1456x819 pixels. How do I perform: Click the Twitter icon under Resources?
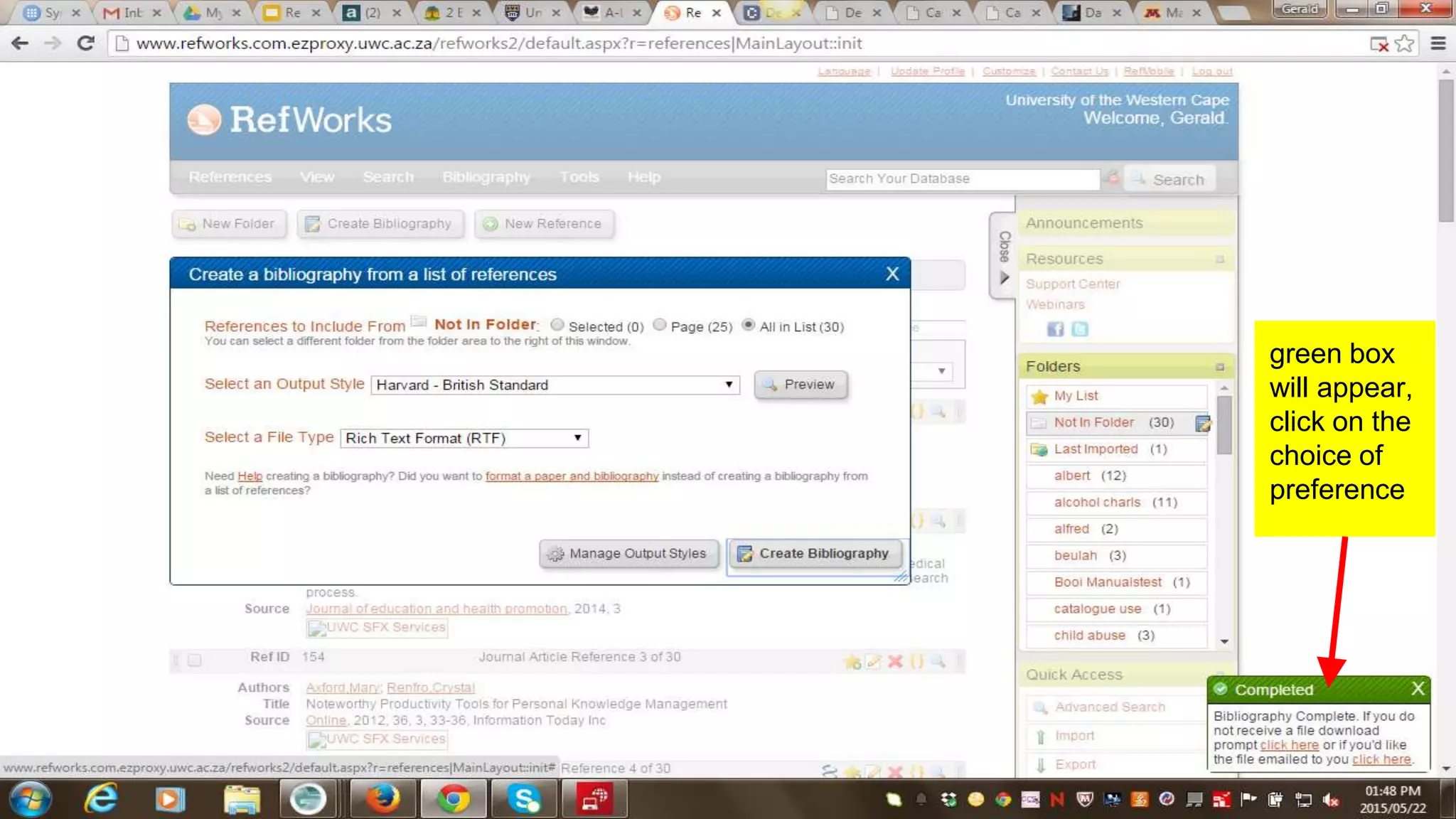tap(1080, 328)
